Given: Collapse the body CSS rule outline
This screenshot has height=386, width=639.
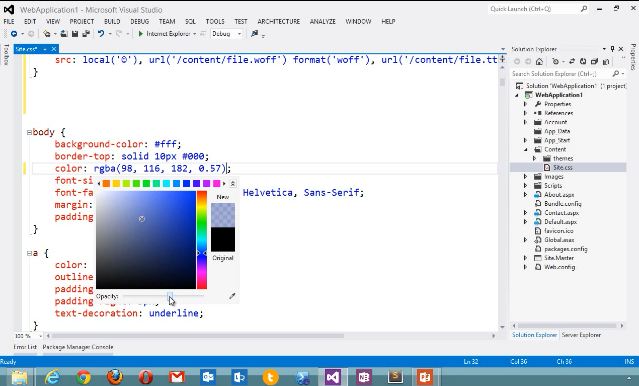Looking at the screenshot, I should [29, 132].
